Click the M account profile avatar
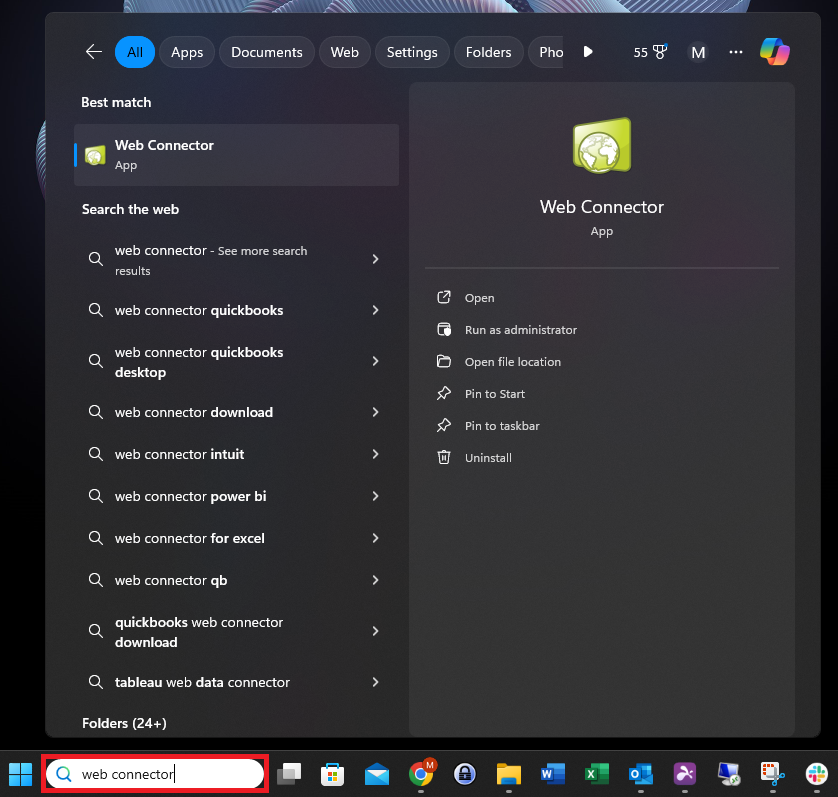838x797 pixels. click(698, 52)
